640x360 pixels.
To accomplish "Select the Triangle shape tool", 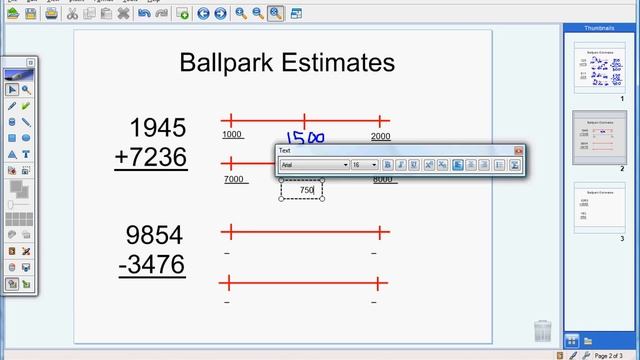I will coord(12,154).
